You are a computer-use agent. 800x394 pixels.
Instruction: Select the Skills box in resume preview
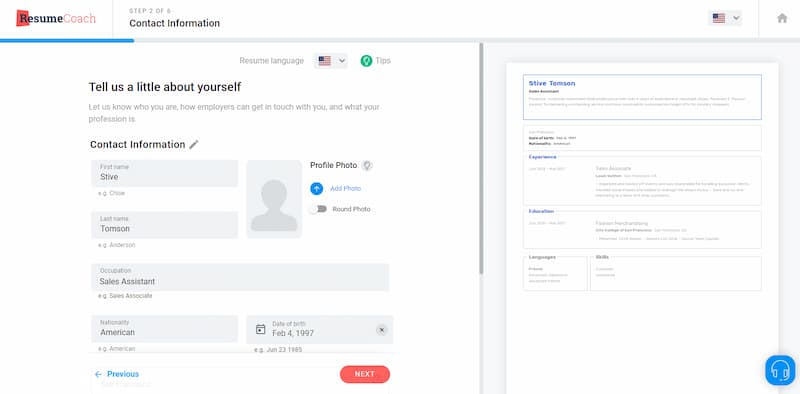[676, 273]
